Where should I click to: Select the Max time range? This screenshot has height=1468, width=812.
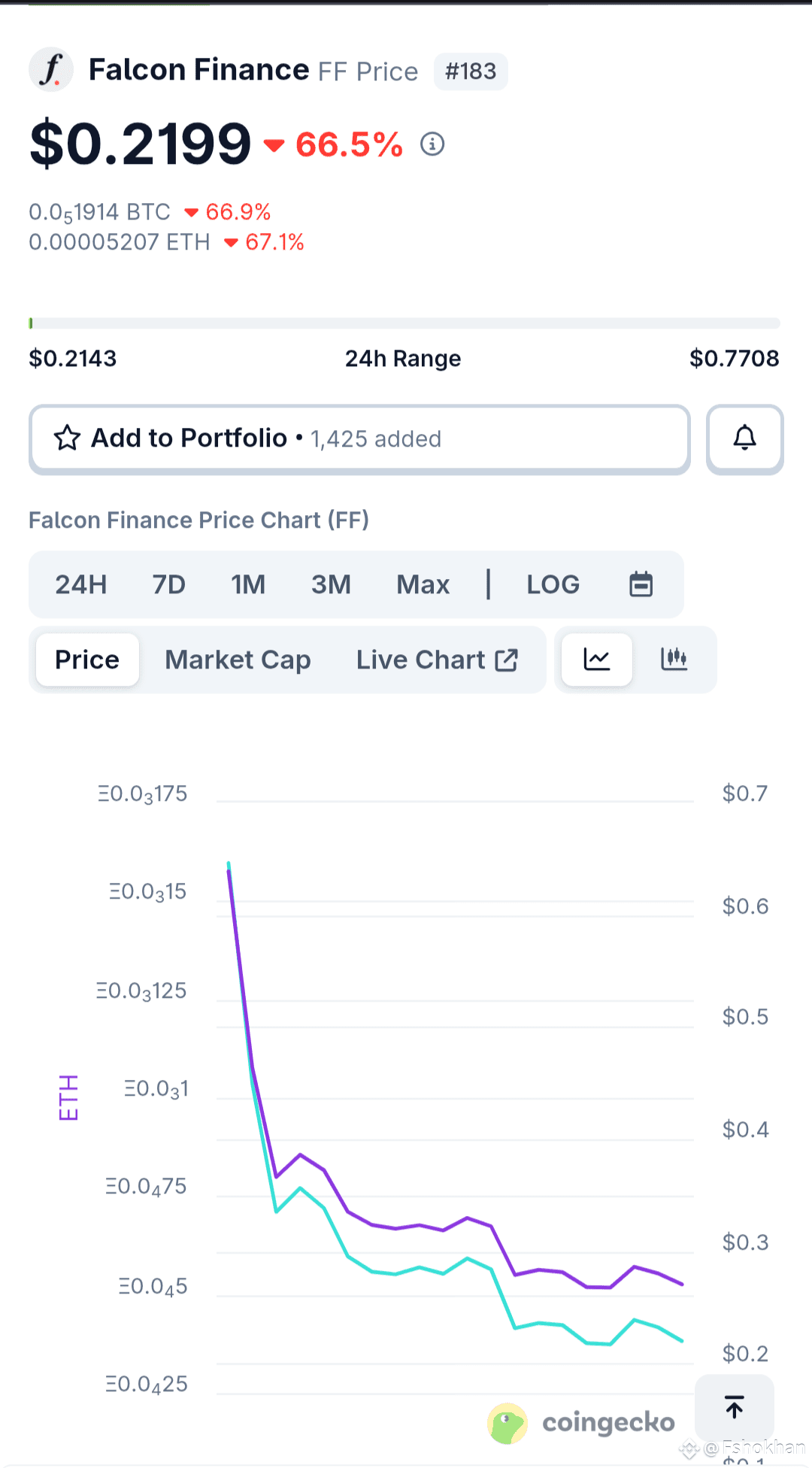pyautogui.click(x=423, y=584)
